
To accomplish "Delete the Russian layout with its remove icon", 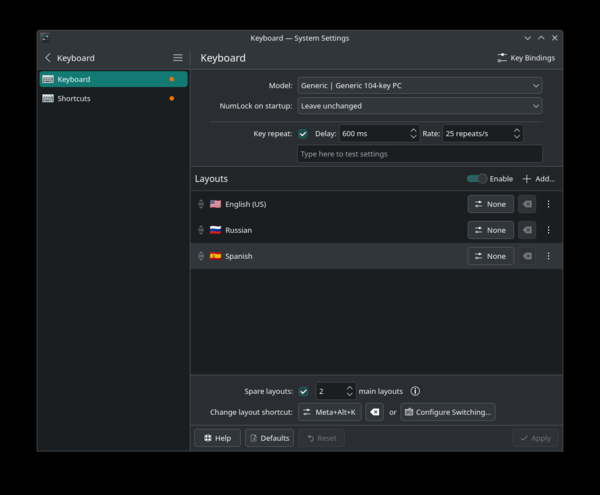I will tap(527, 230).
